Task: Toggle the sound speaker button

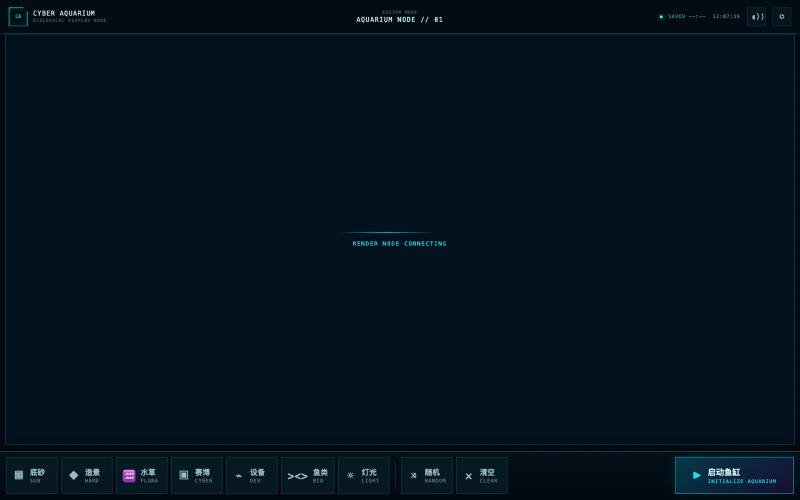Action: [x=757, y=17]
